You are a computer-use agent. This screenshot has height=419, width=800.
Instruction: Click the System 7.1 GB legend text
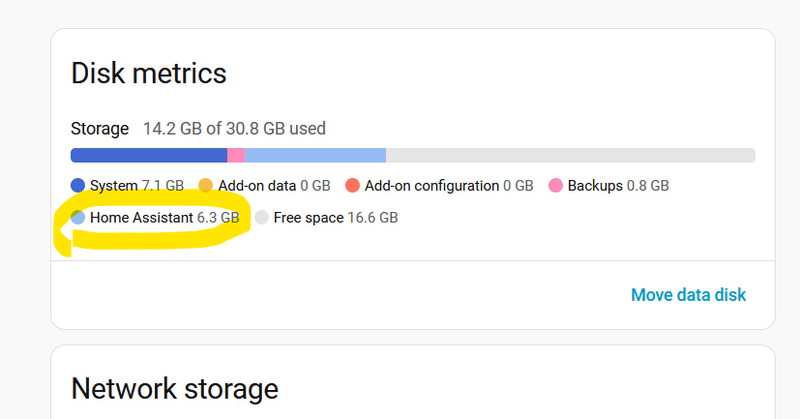137,186
